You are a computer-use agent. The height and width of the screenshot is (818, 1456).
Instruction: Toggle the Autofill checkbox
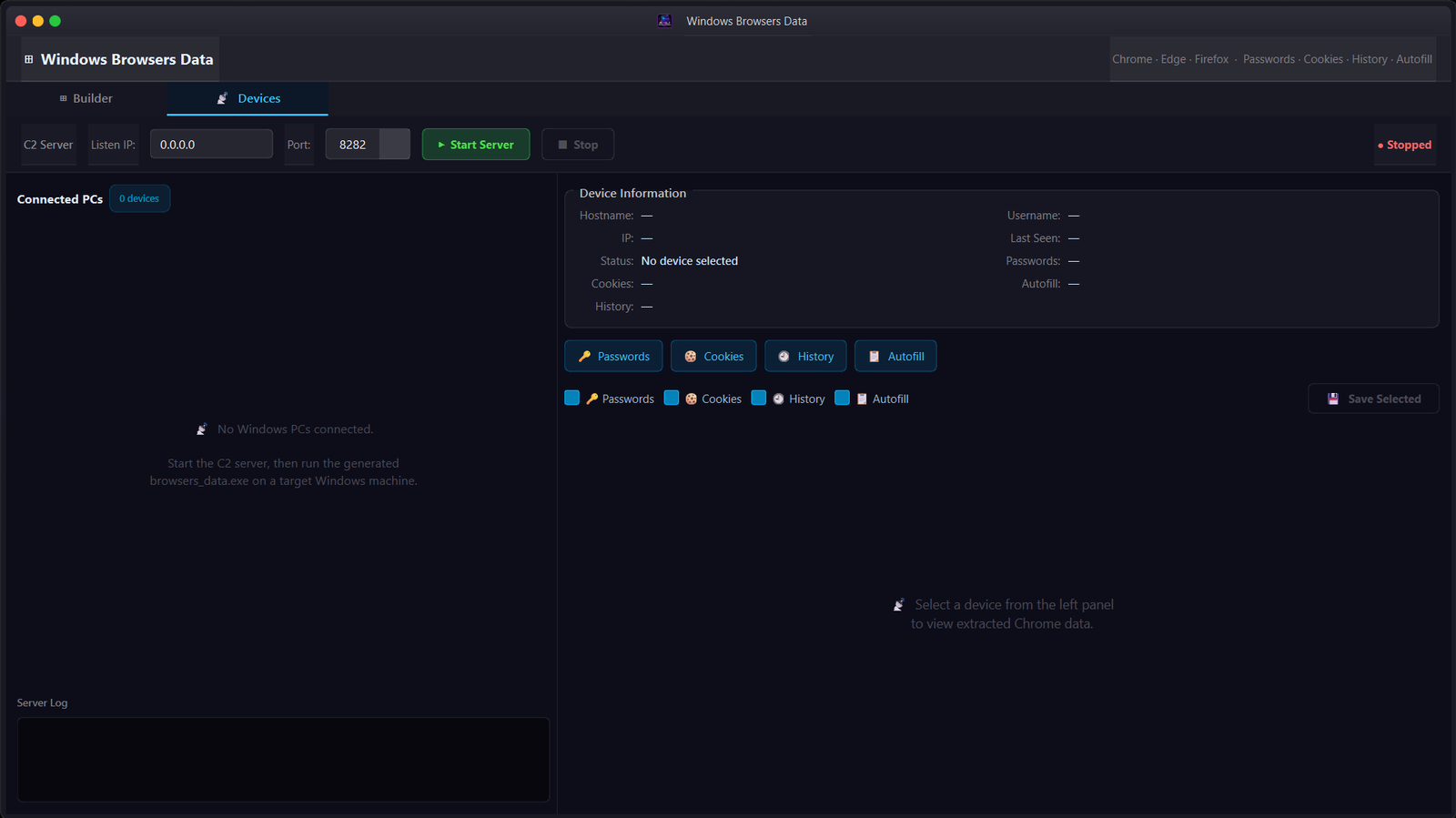(x=843, y=398)
